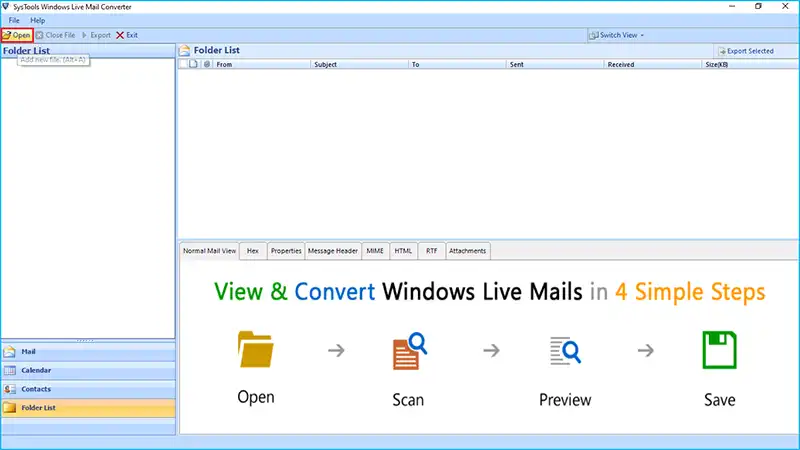Click the Exit toolbar button
Viewport: 800px width, 450px height.
click(x=127, y=35)
